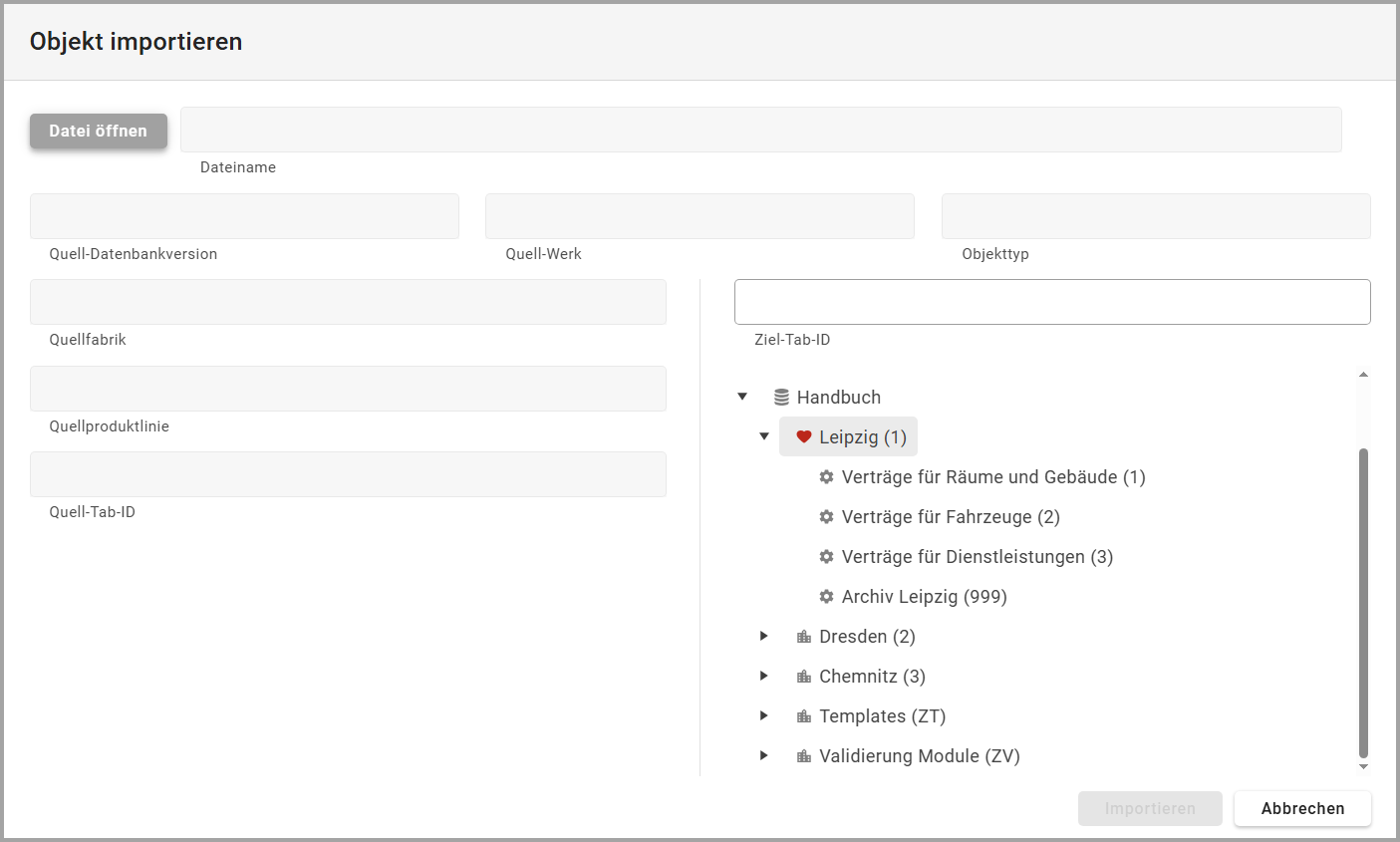Click gear icon next to Verträge für Fahrzeuge
Image resolution: width=1400 pixels, height=842 pixels.
(x=826, y=517)
